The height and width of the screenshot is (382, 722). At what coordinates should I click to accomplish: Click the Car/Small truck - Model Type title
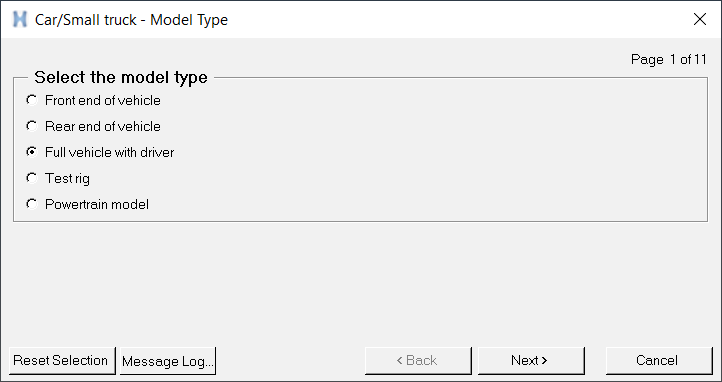pyautogui.click(x=131, y=20)
